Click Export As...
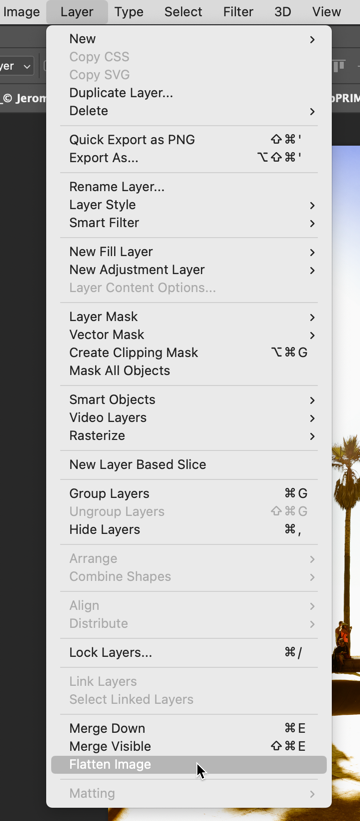 [x=189, y=158]
